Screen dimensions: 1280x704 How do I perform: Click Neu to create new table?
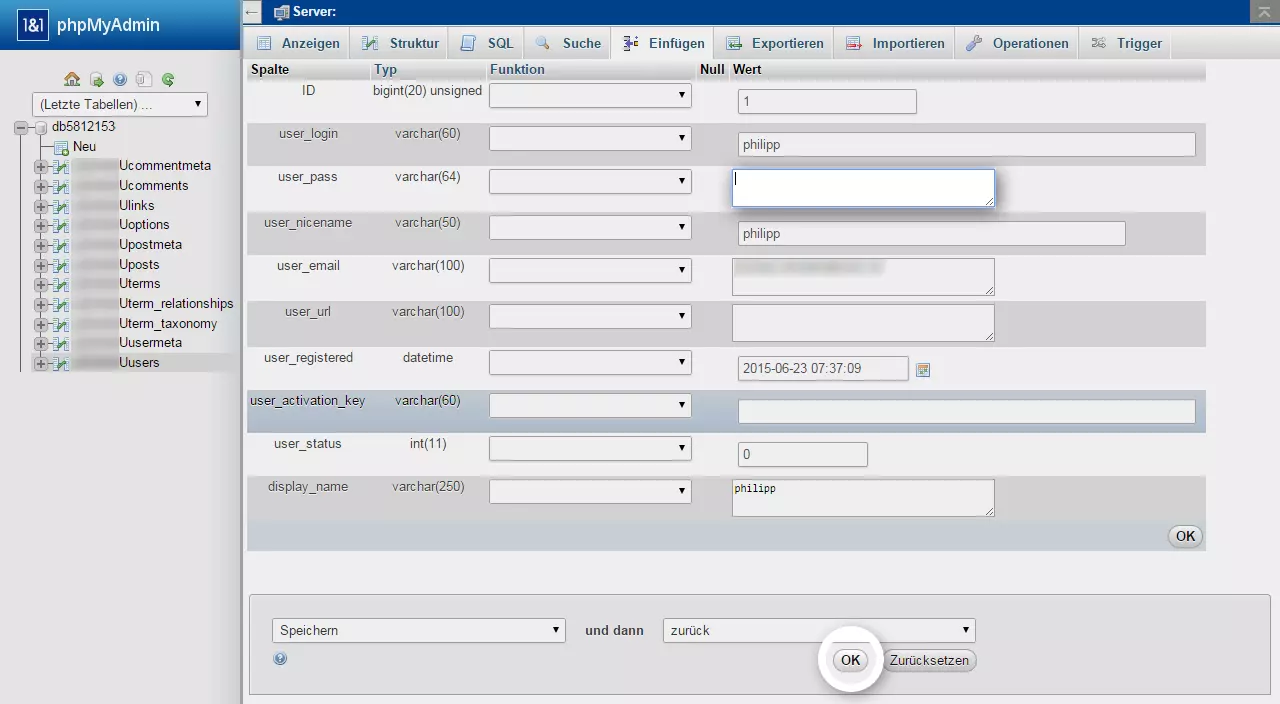point(85,147)
